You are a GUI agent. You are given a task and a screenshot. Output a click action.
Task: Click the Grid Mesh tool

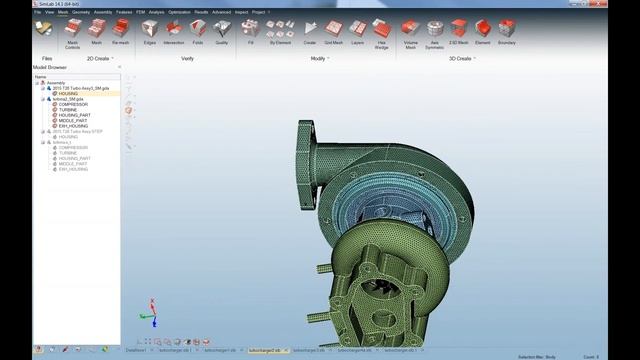(x=333, y=32)
